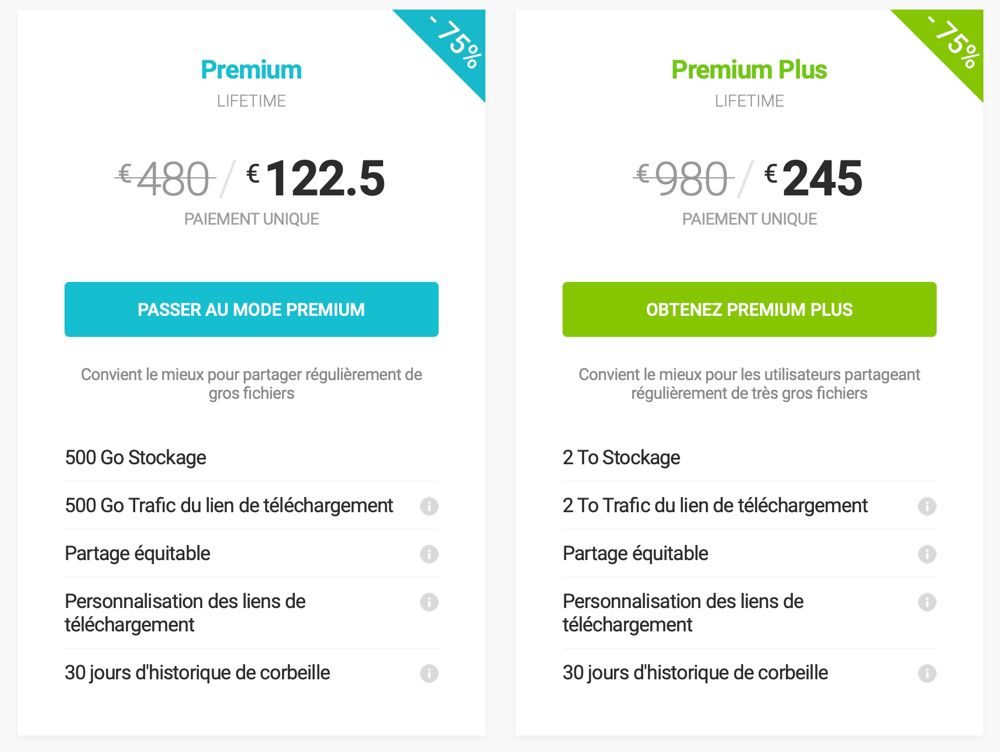Screen dimensions: 1000x752
Task: Click the crossed-out €980 original price
Action: pyautogui.click(x=683, y=179)
